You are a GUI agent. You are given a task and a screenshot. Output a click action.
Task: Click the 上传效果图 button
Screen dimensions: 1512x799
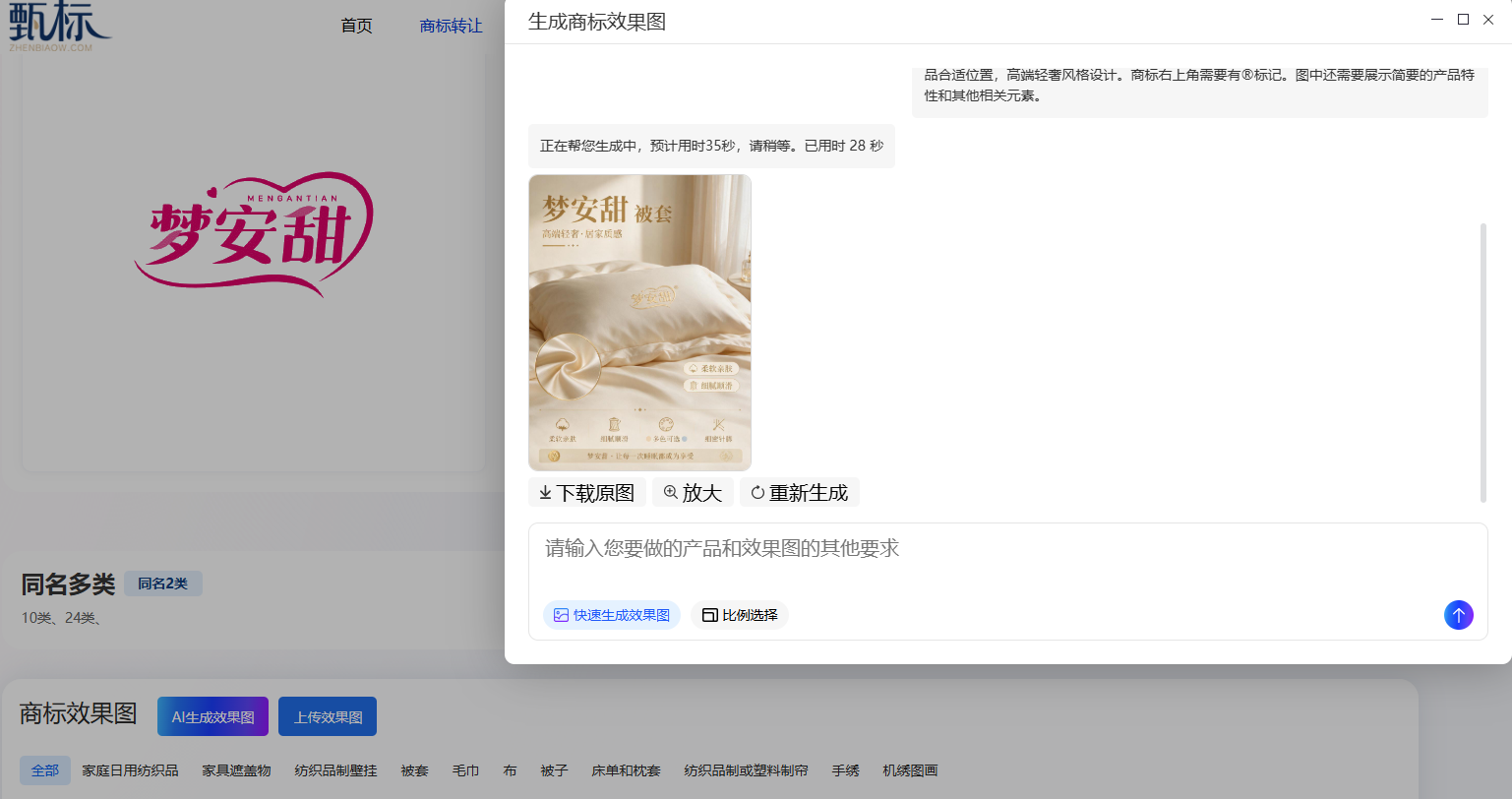click(x=328, y=716)
